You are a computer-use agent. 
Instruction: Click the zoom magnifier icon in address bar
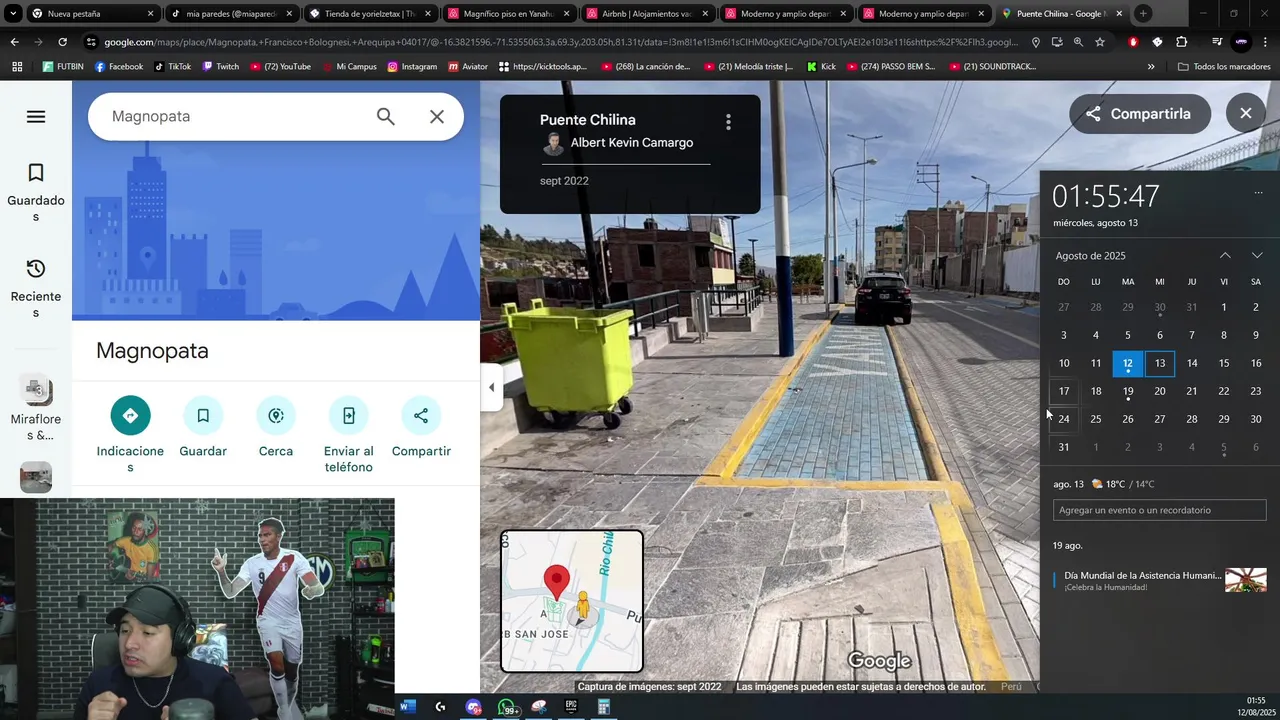(1078, 42)
